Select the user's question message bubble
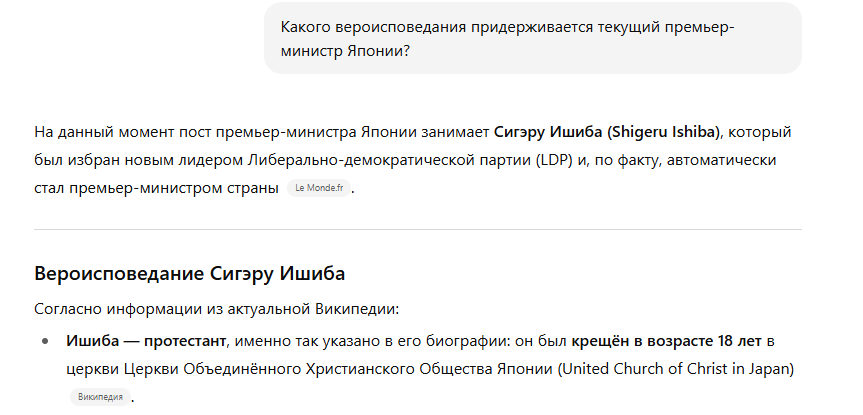This screenshot has width=863, height=415. click(x=533, y=38)
